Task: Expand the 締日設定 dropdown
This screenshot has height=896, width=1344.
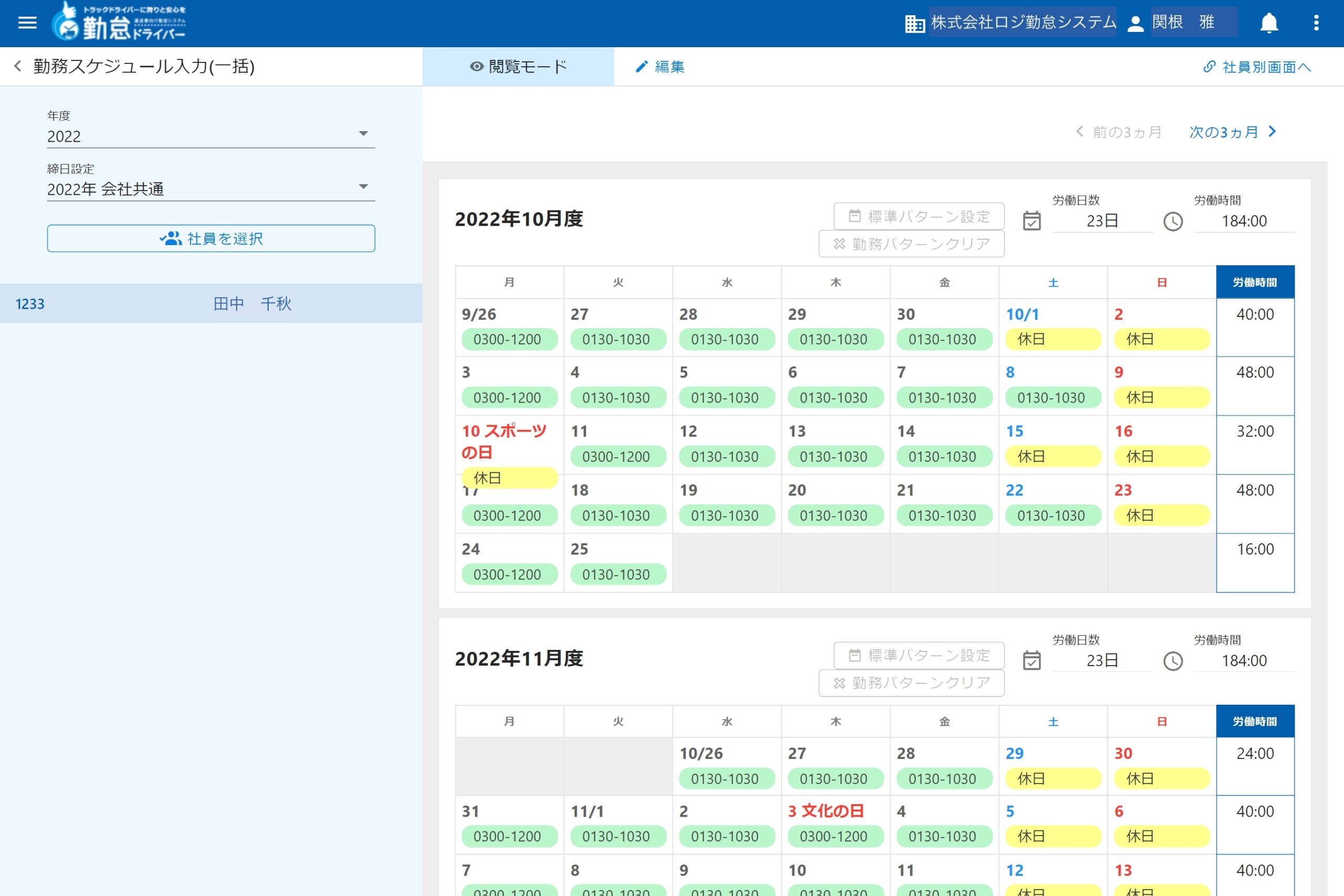Action: [211, 189]
